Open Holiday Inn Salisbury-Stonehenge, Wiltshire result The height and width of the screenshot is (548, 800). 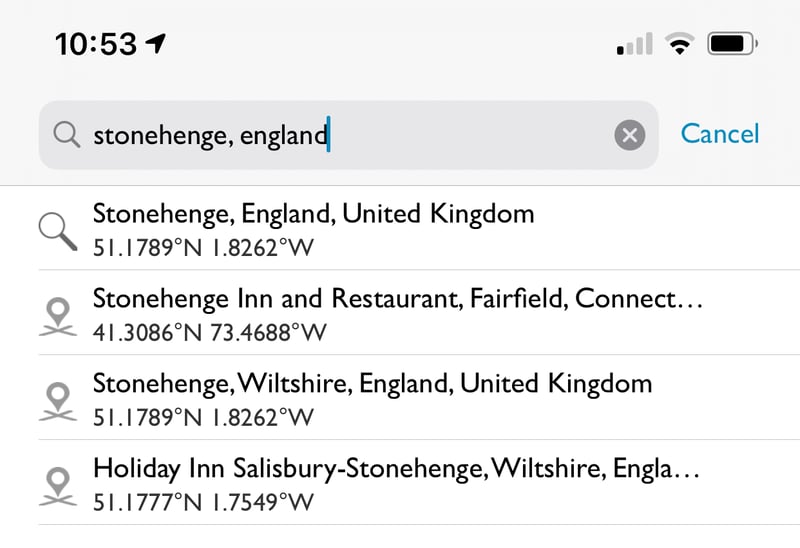pos(397,468)
